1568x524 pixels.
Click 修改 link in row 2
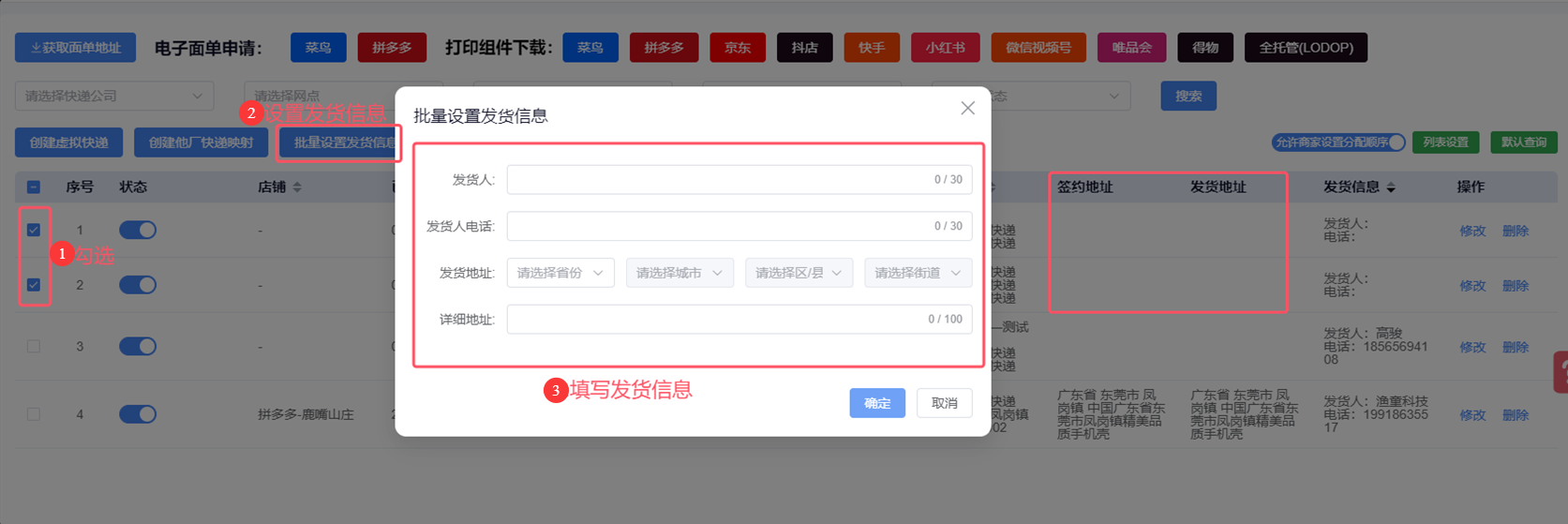point(1472,286)
